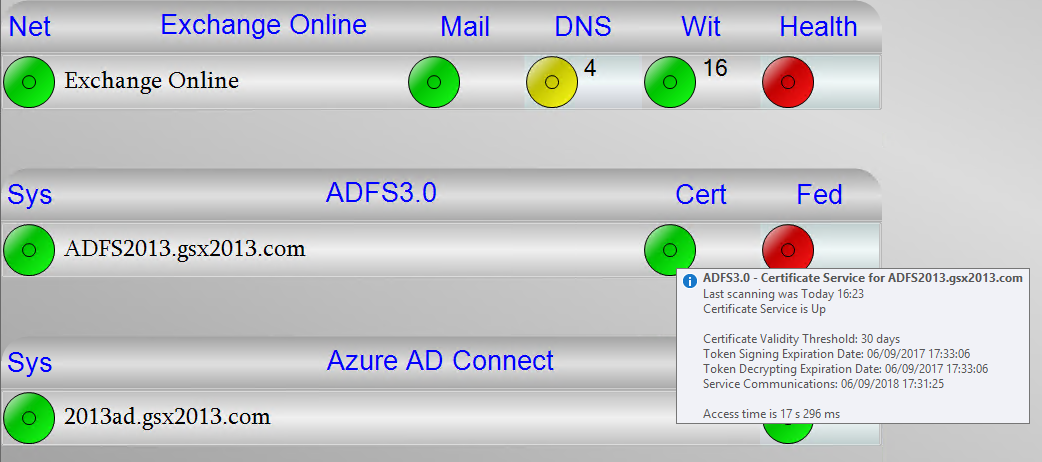The height and width of the screenshot is (462, 1042).
Task: Click the Token Signing Expiration Date line
Action: (837, 354)
